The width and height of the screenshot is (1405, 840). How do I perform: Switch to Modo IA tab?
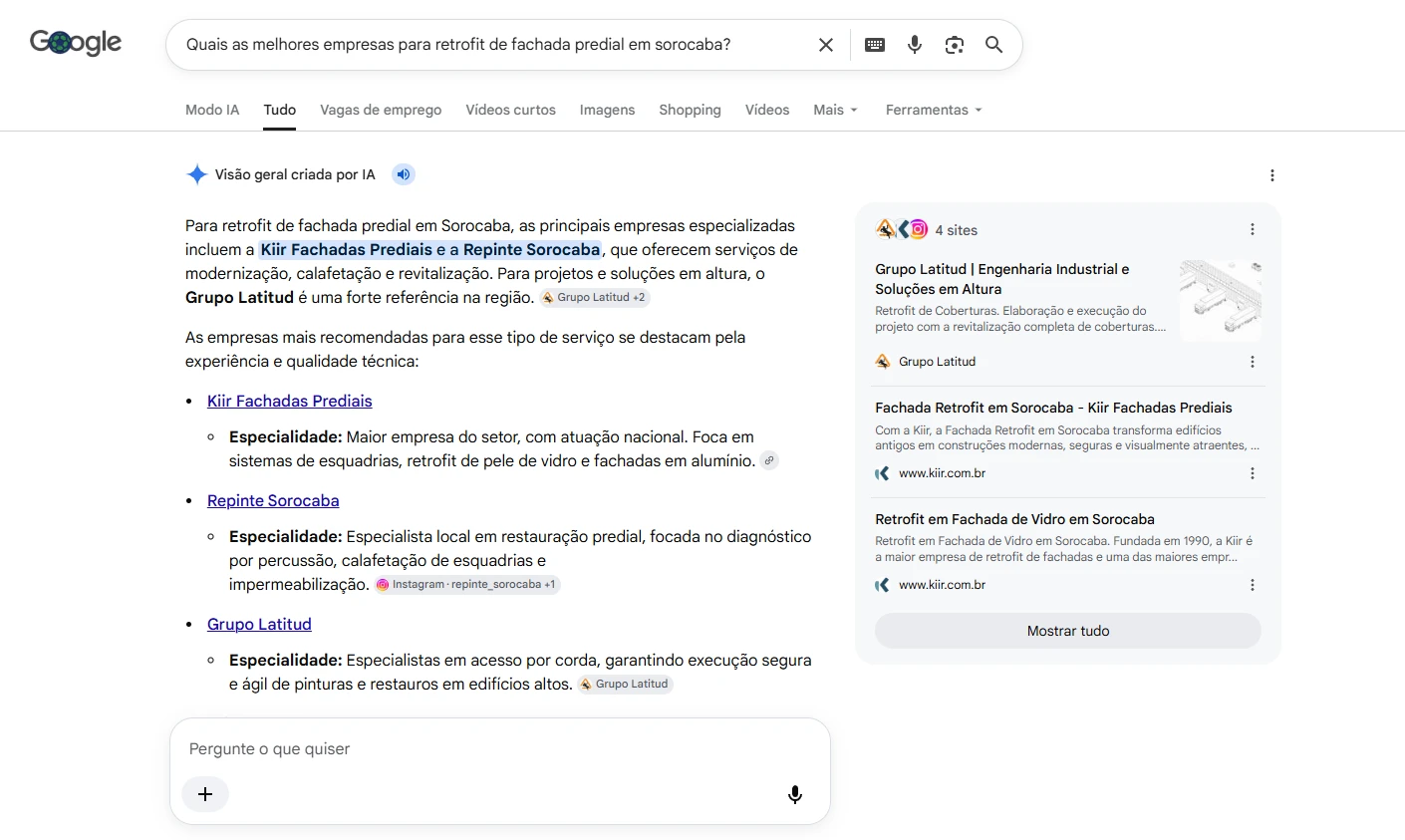coord(212,110)
